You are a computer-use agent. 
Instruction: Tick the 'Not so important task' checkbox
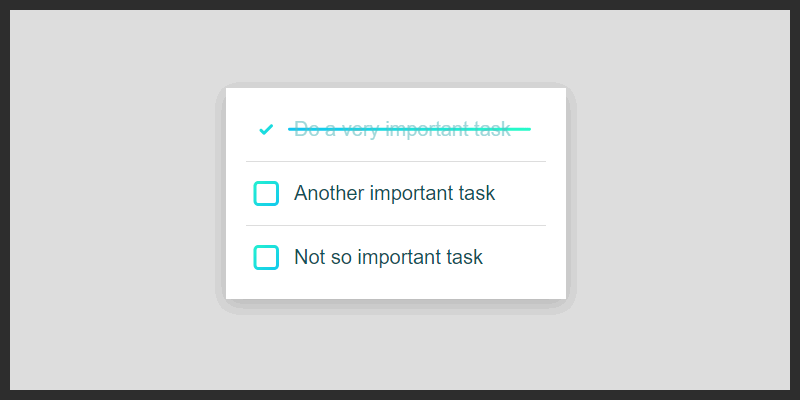point(266,257)
